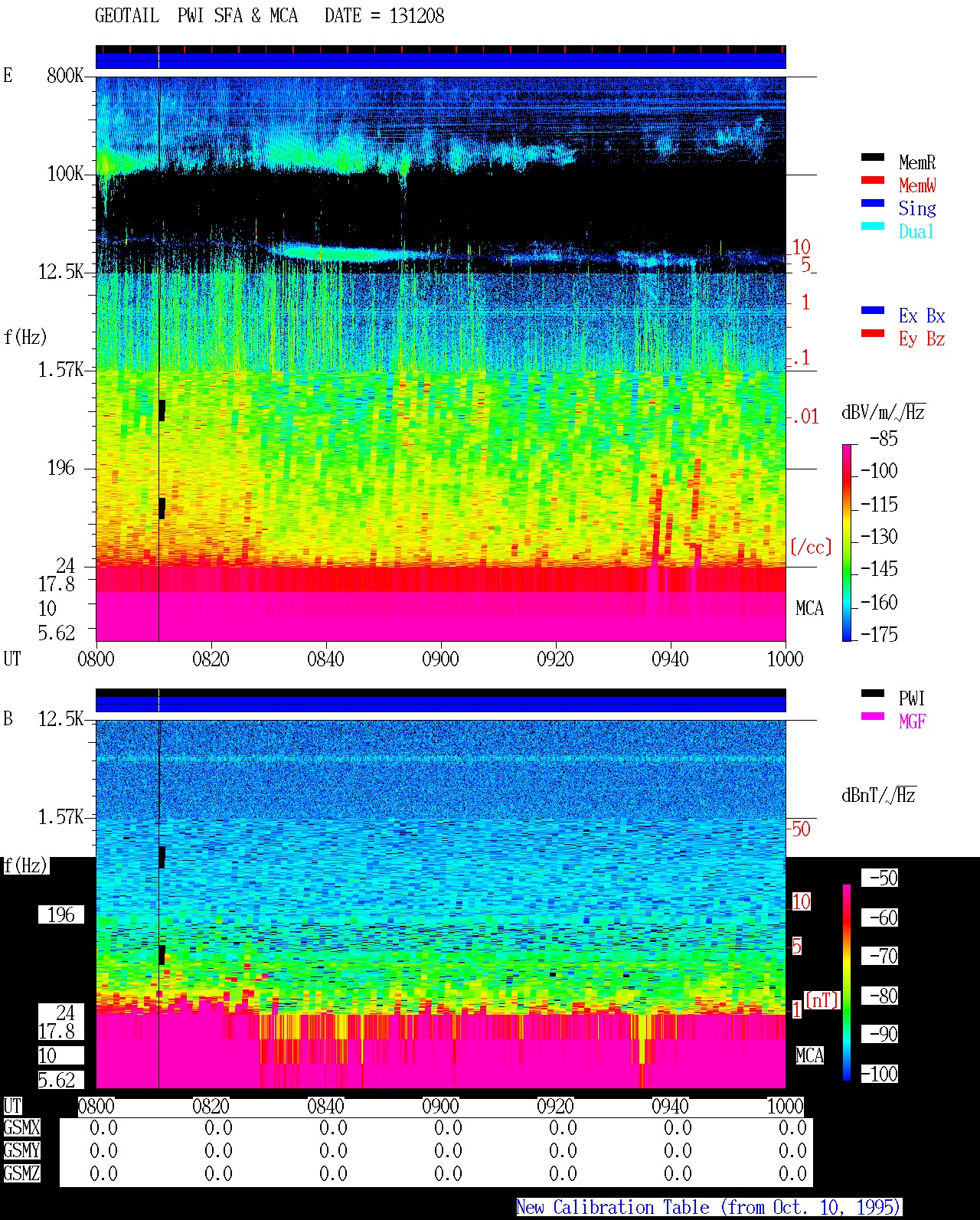Click the '[/cc]' density unit label
980x1220 pixels.
pyautogui.click(x=811, y=547)
